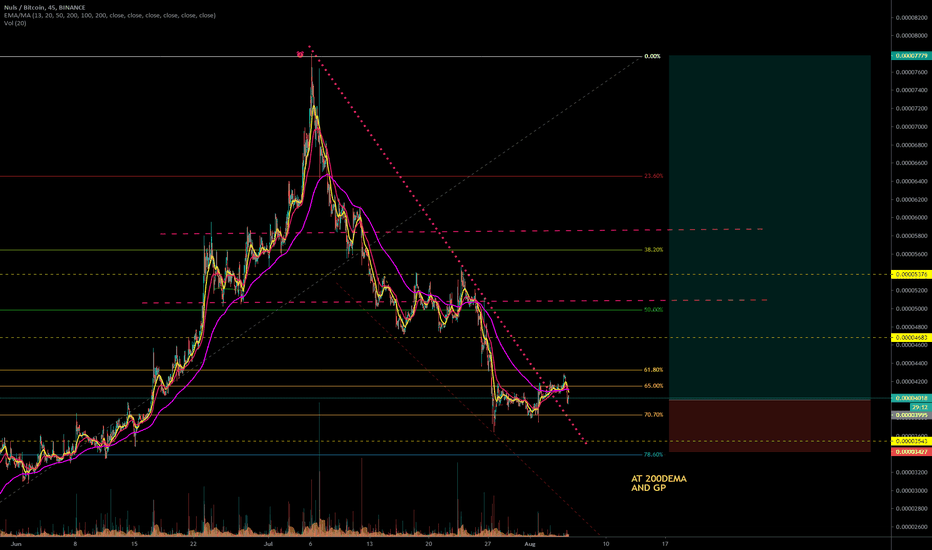Viewport: 932px width, 550px height.
Task: Click the '13' date on the time axis
Action: pyautogui.click(x=370, y=544)
